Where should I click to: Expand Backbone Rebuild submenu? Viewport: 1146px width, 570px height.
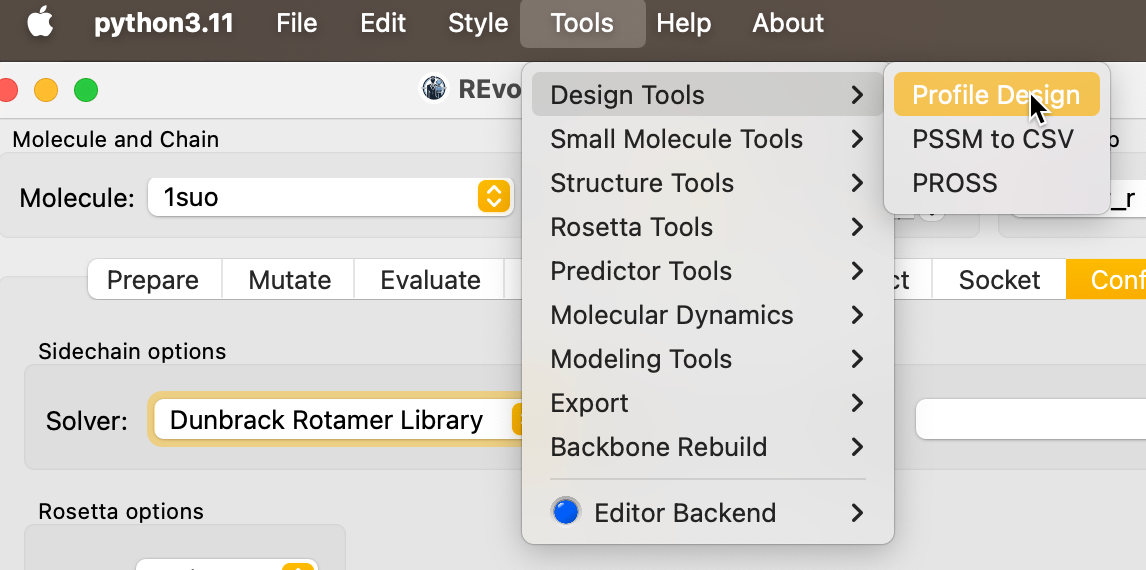pos(707,446)
